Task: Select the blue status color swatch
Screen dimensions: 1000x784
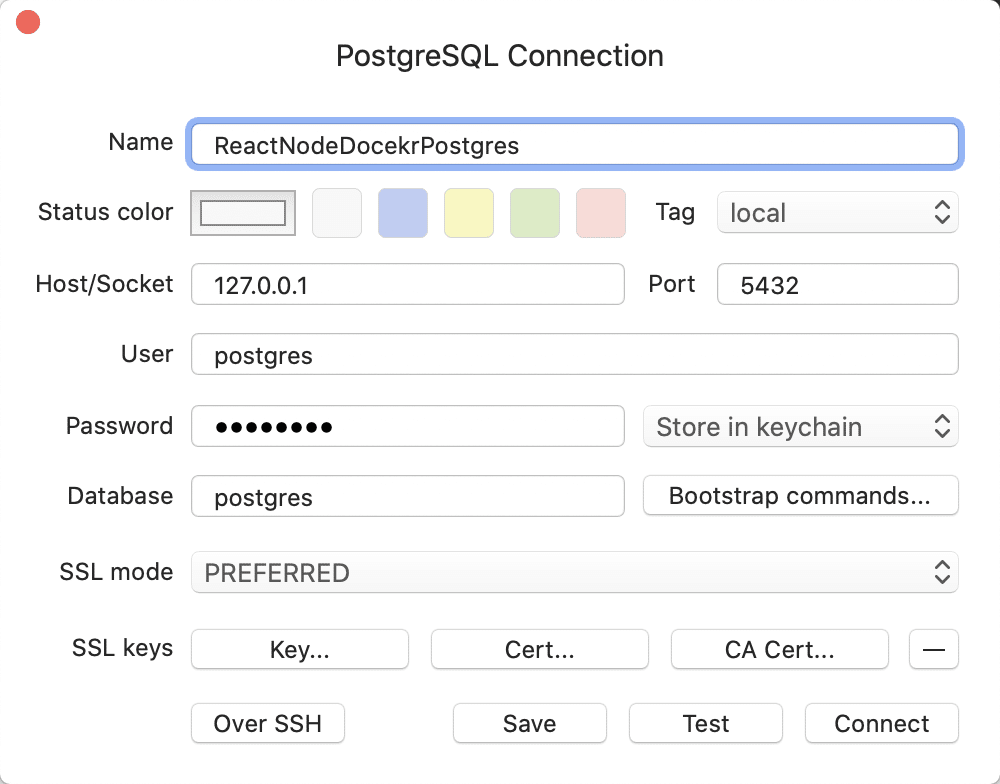Action: click(402, 212)
